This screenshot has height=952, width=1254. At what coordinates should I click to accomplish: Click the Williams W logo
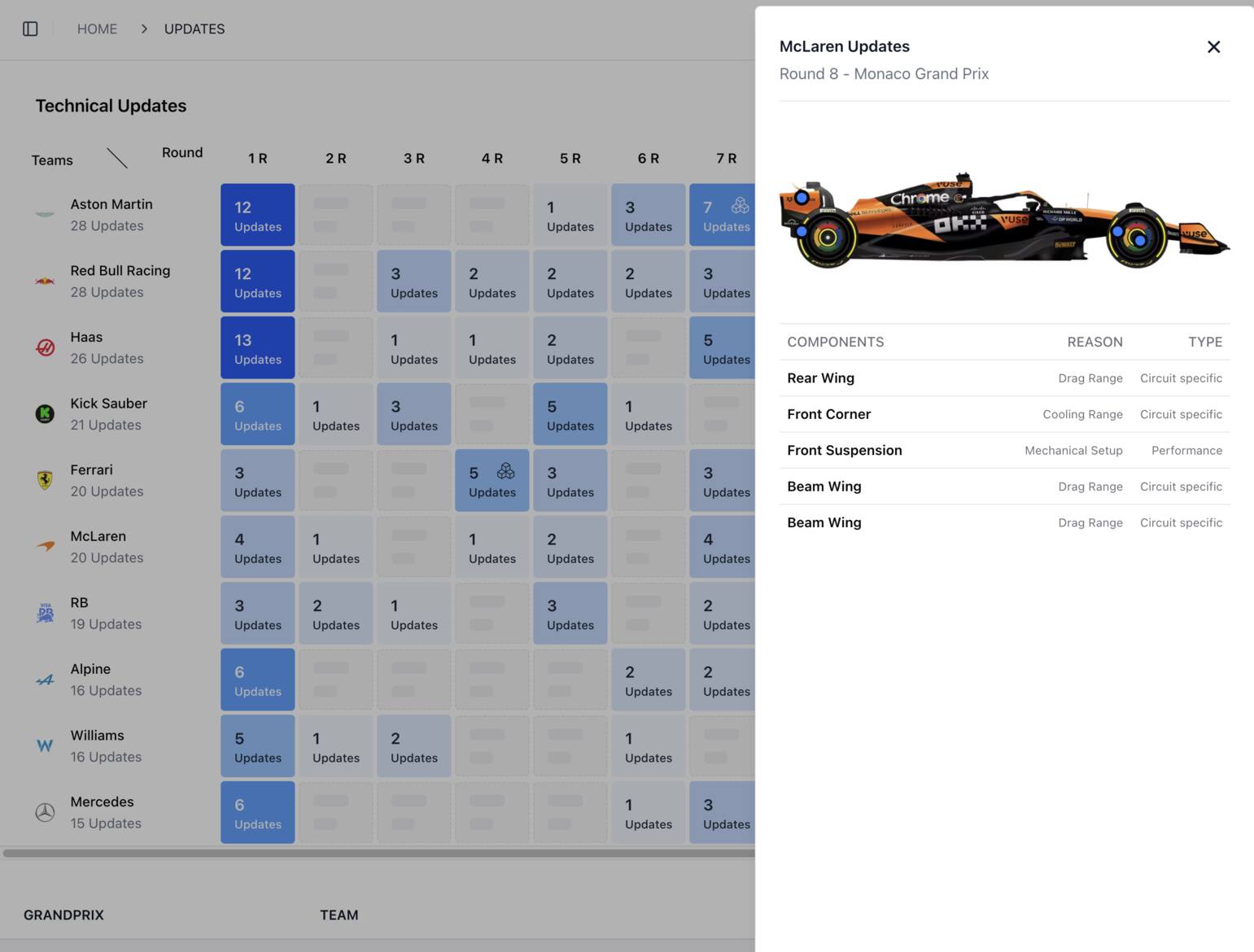[45, 746]
